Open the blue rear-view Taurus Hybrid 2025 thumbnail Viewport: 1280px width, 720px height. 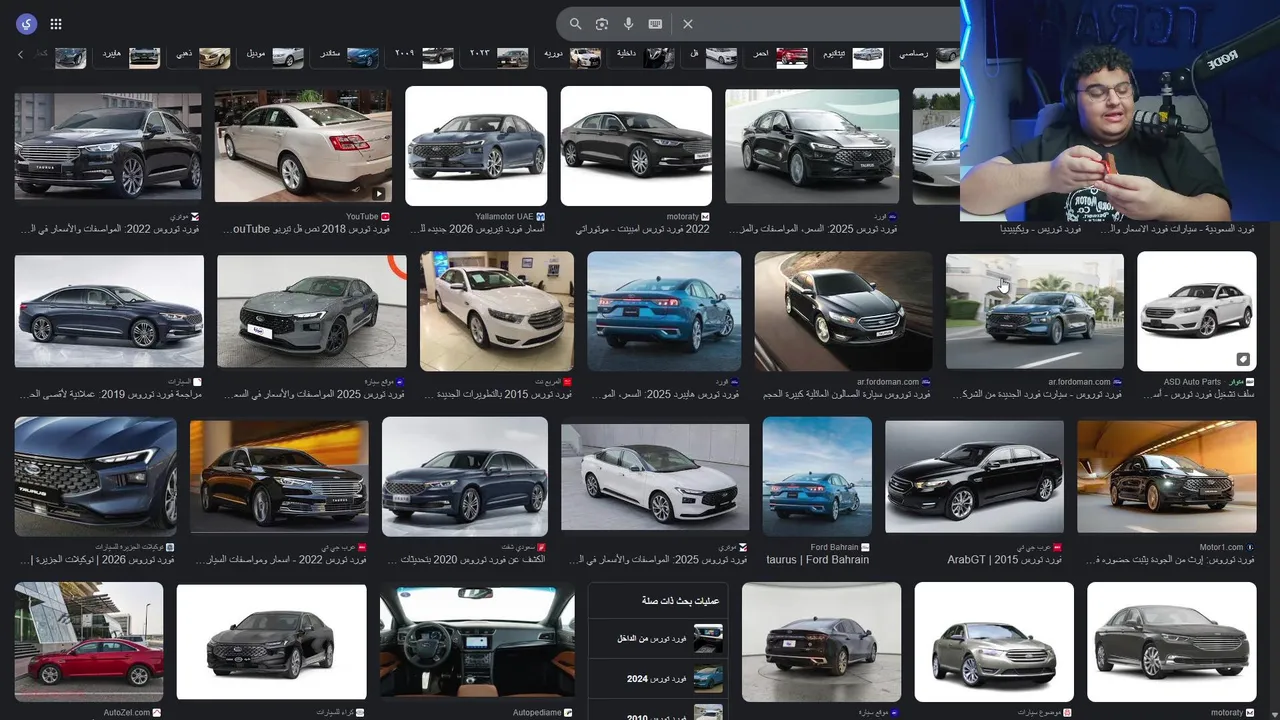point(664,311)
